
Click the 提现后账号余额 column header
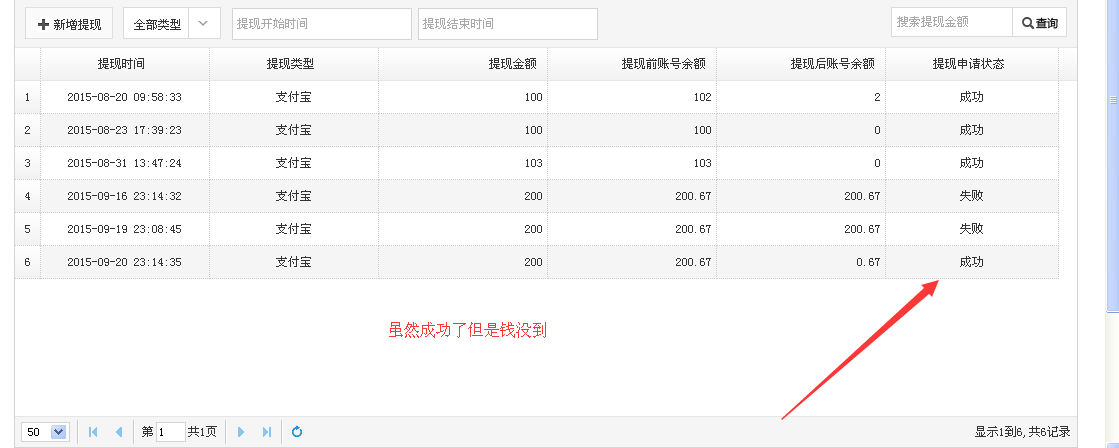[800, 64]
